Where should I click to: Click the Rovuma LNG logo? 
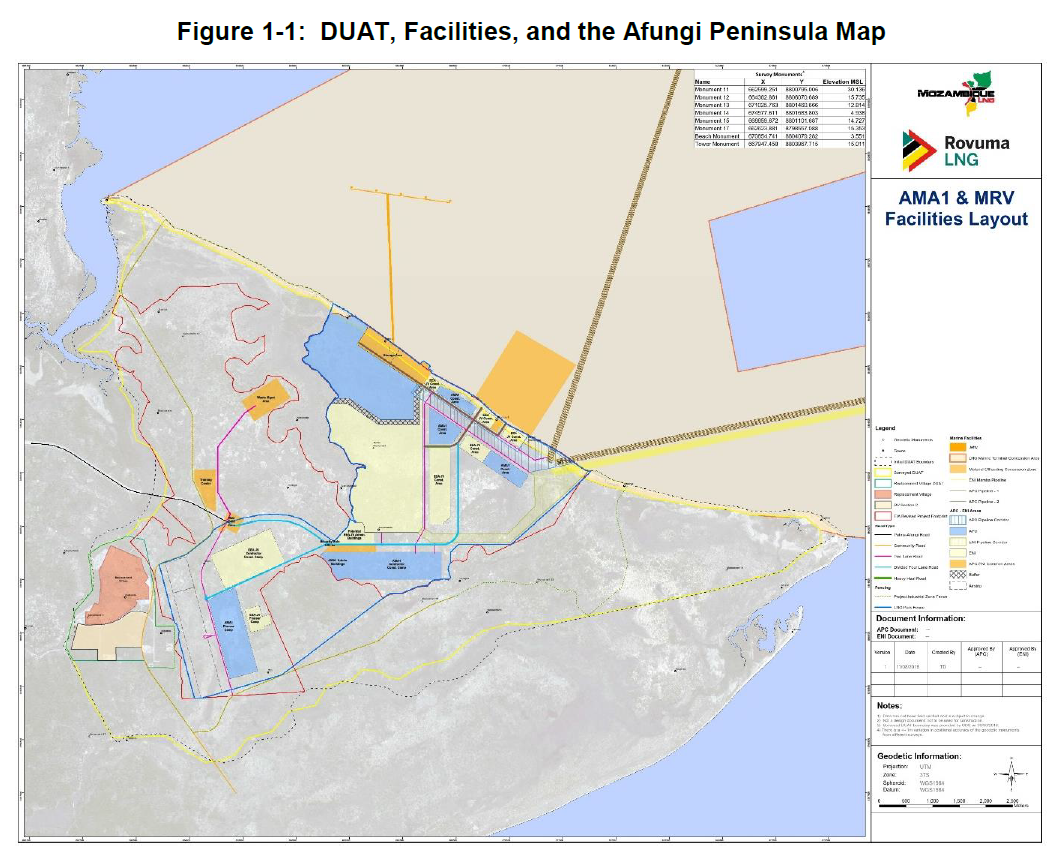pyautogui.click(x=957, y=148)
